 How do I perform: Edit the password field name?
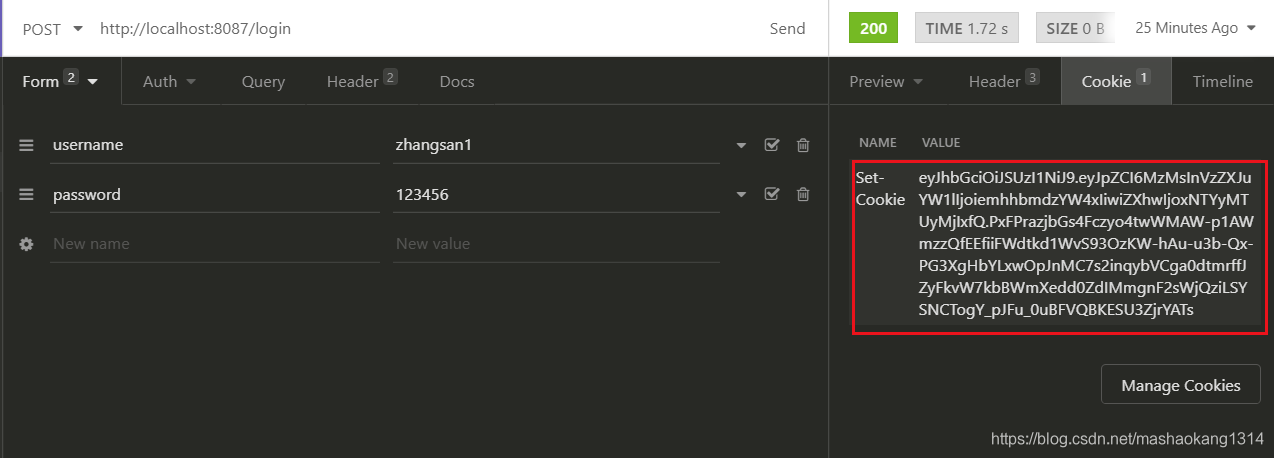pyautogui.click(x=215, y=195)
